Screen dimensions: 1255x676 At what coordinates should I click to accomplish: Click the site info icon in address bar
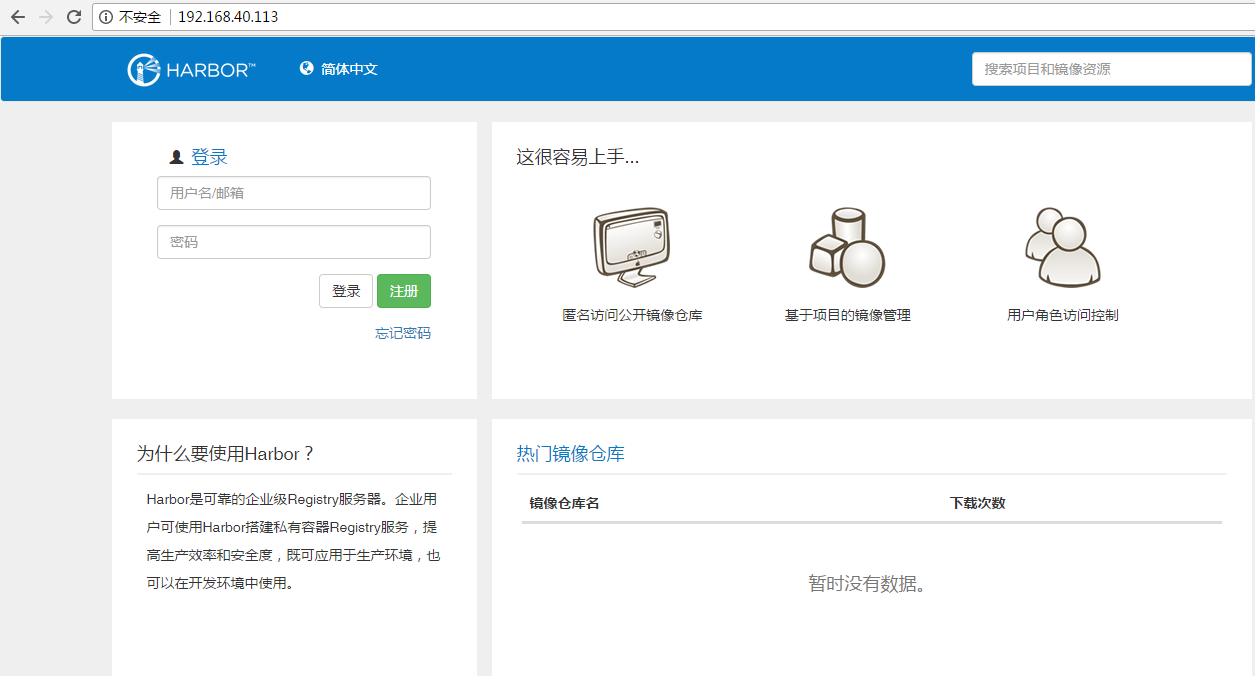tap(106, 17)
